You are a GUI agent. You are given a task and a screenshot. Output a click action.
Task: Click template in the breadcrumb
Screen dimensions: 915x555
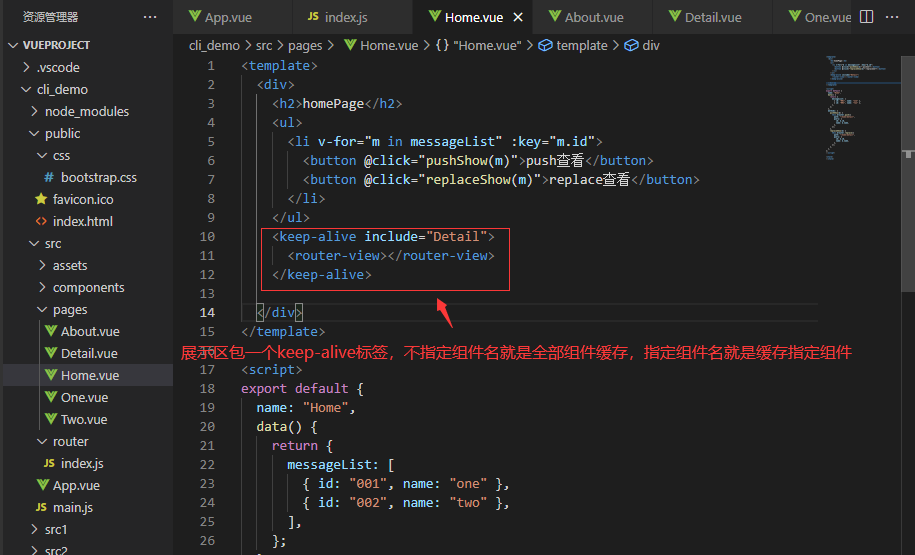(x=572, y=46)
